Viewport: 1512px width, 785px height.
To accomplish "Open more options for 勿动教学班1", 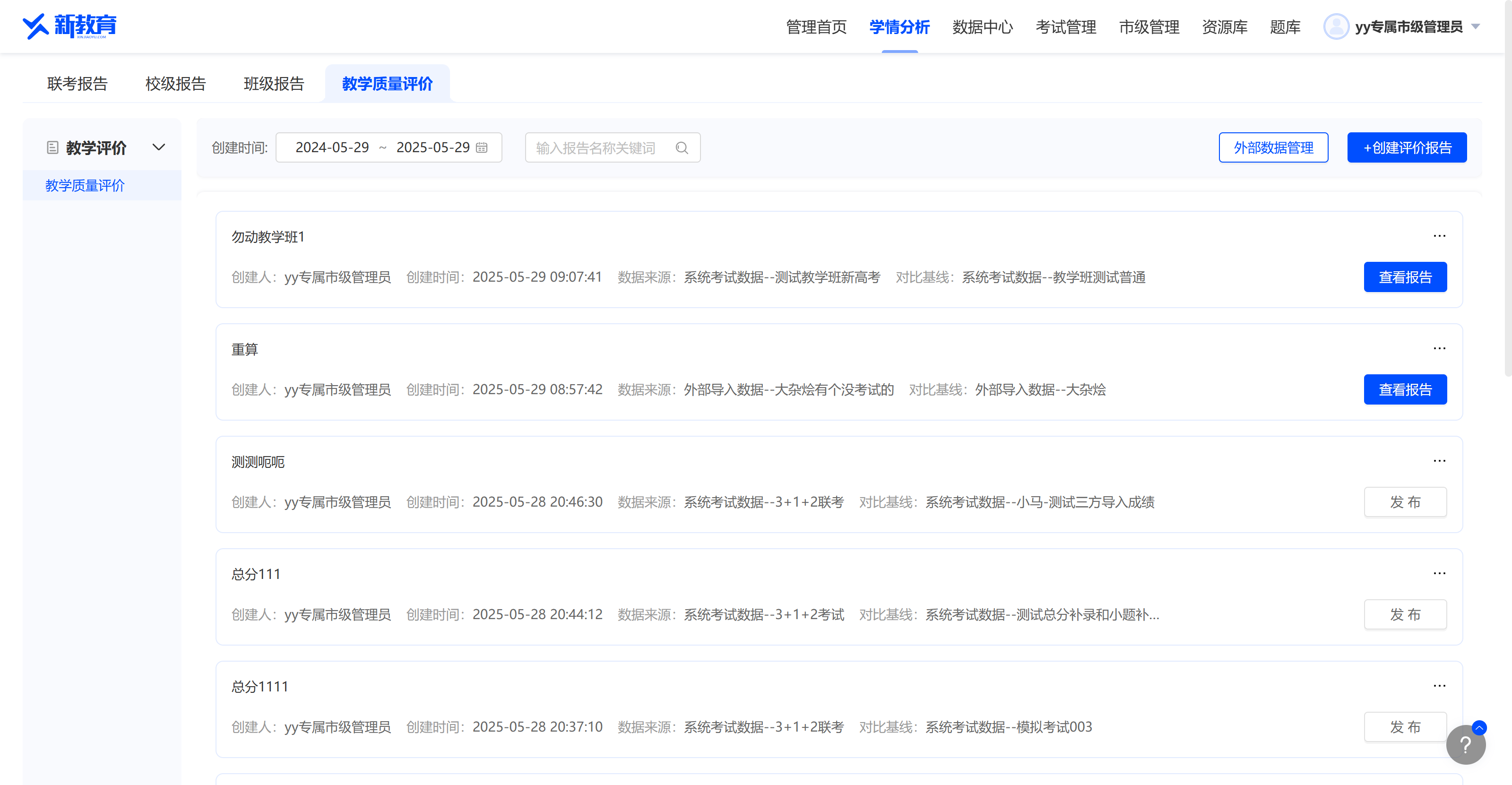I will pos(1439,236).
